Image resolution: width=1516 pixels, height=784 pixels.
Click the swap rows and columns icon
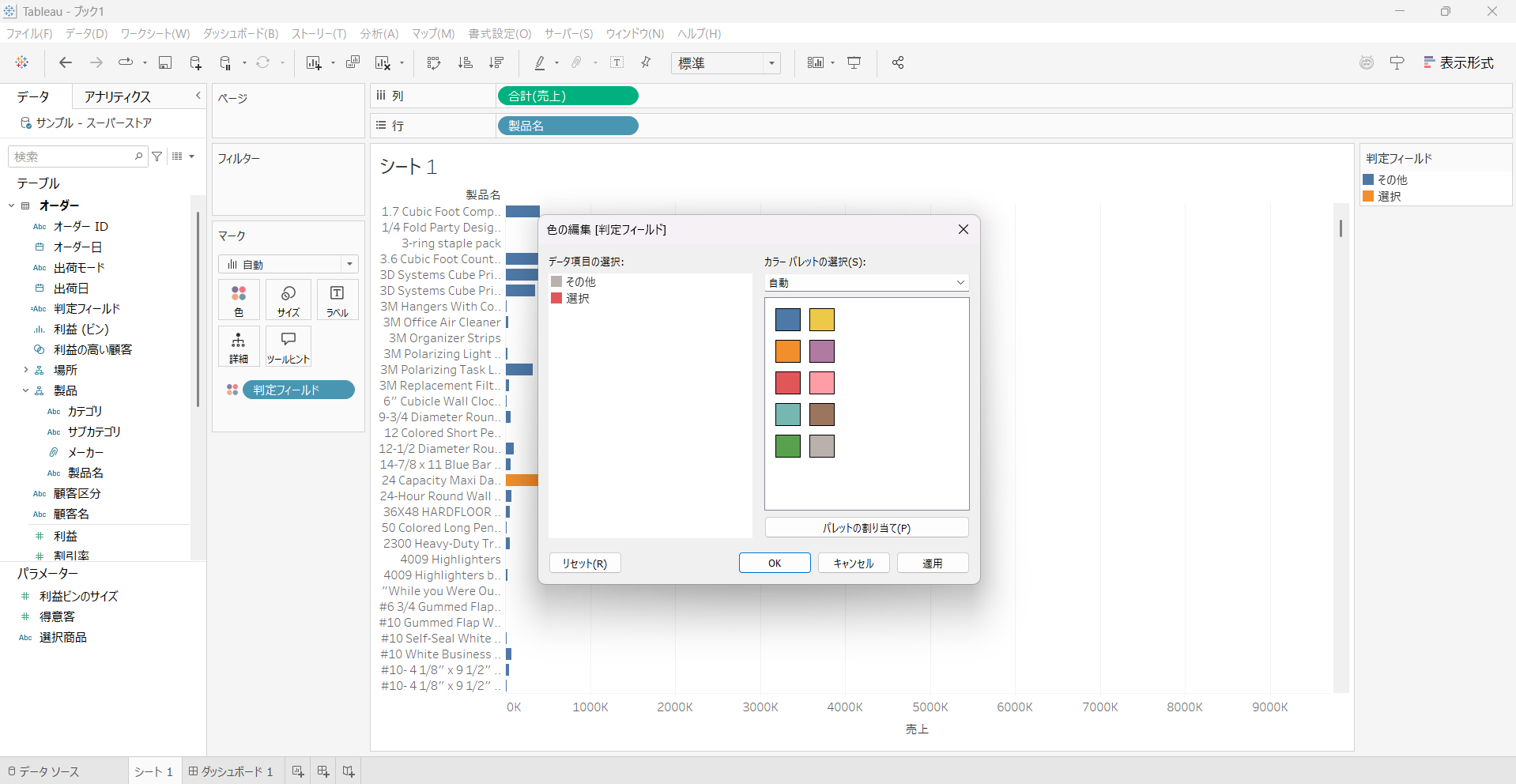coord(433,63)
